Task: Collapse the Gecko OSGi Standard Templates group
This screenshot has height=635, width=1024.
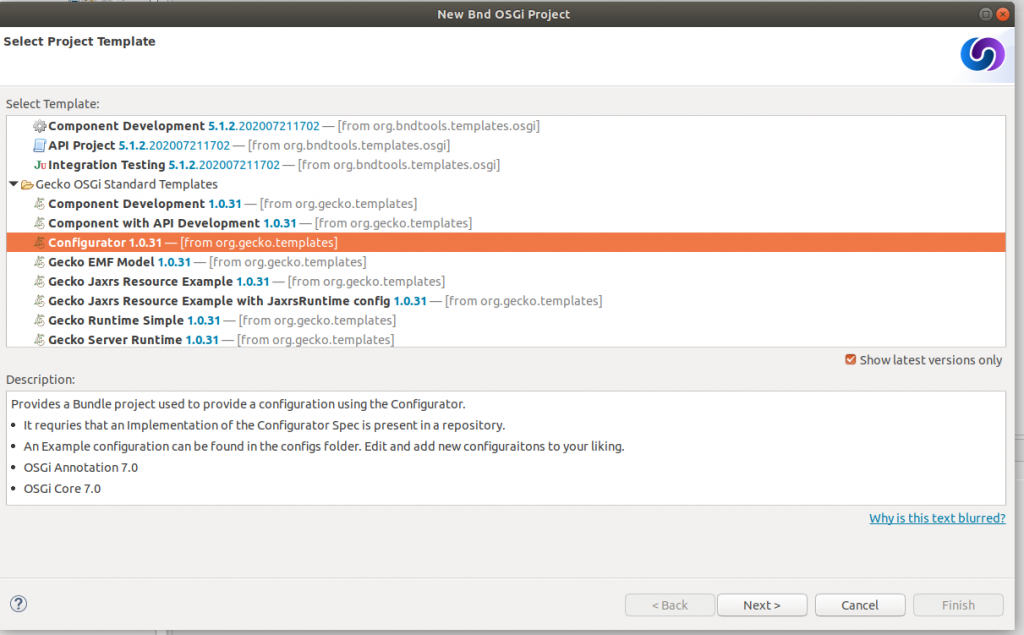Action: pyautogui.click(x=13, y=184)
